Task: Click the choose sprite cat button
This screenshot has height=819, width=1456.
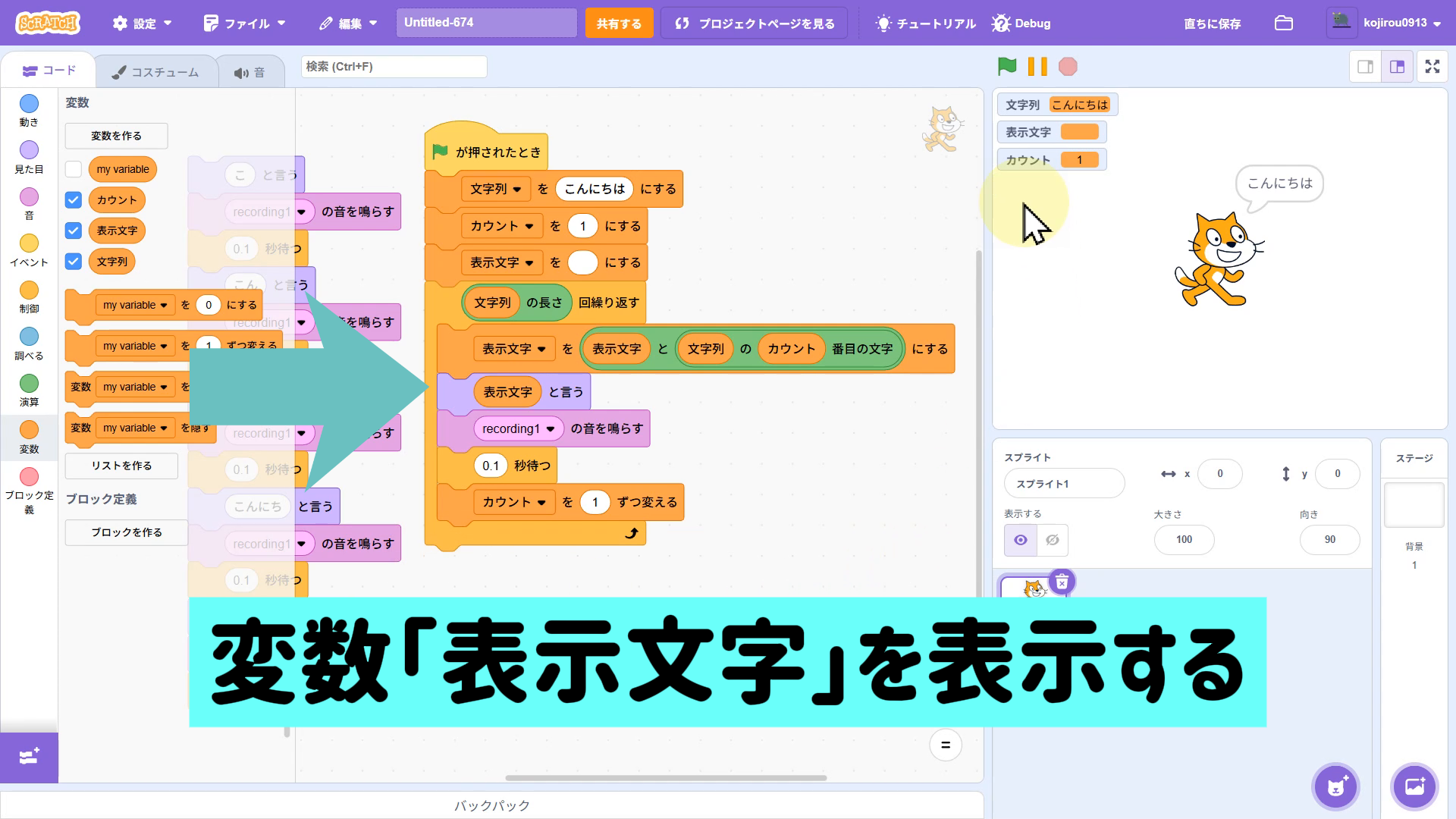Action: coord(1335,786)
